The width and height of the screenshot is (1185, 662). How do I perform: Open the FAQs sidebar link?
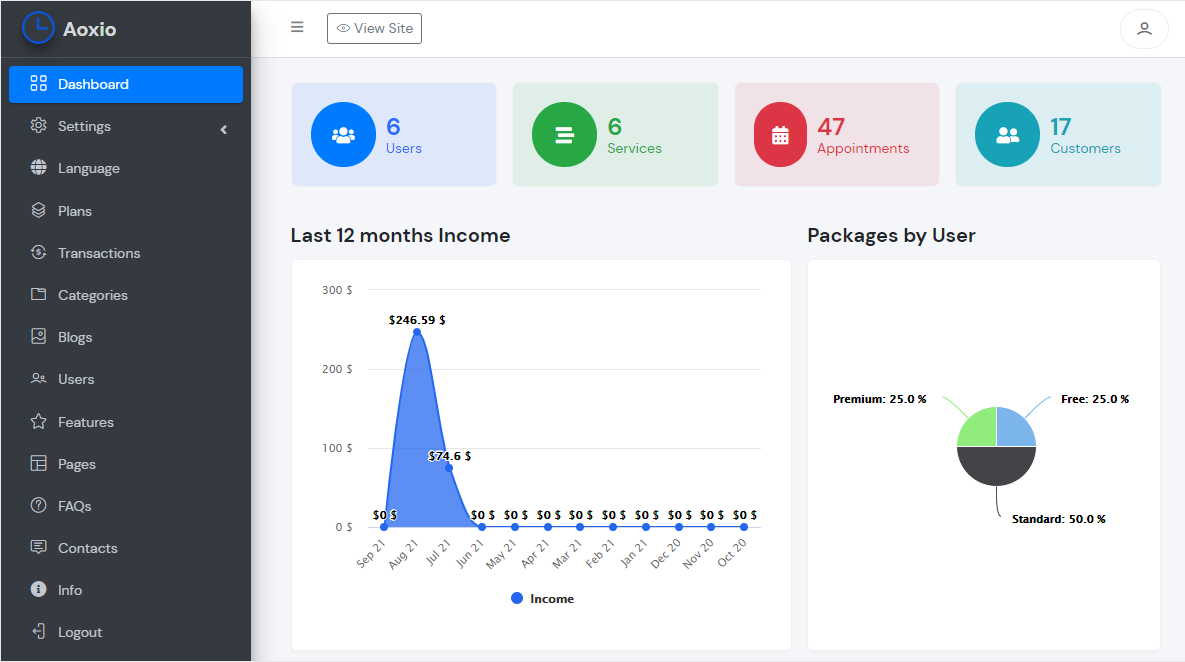[x=125, y=506]
